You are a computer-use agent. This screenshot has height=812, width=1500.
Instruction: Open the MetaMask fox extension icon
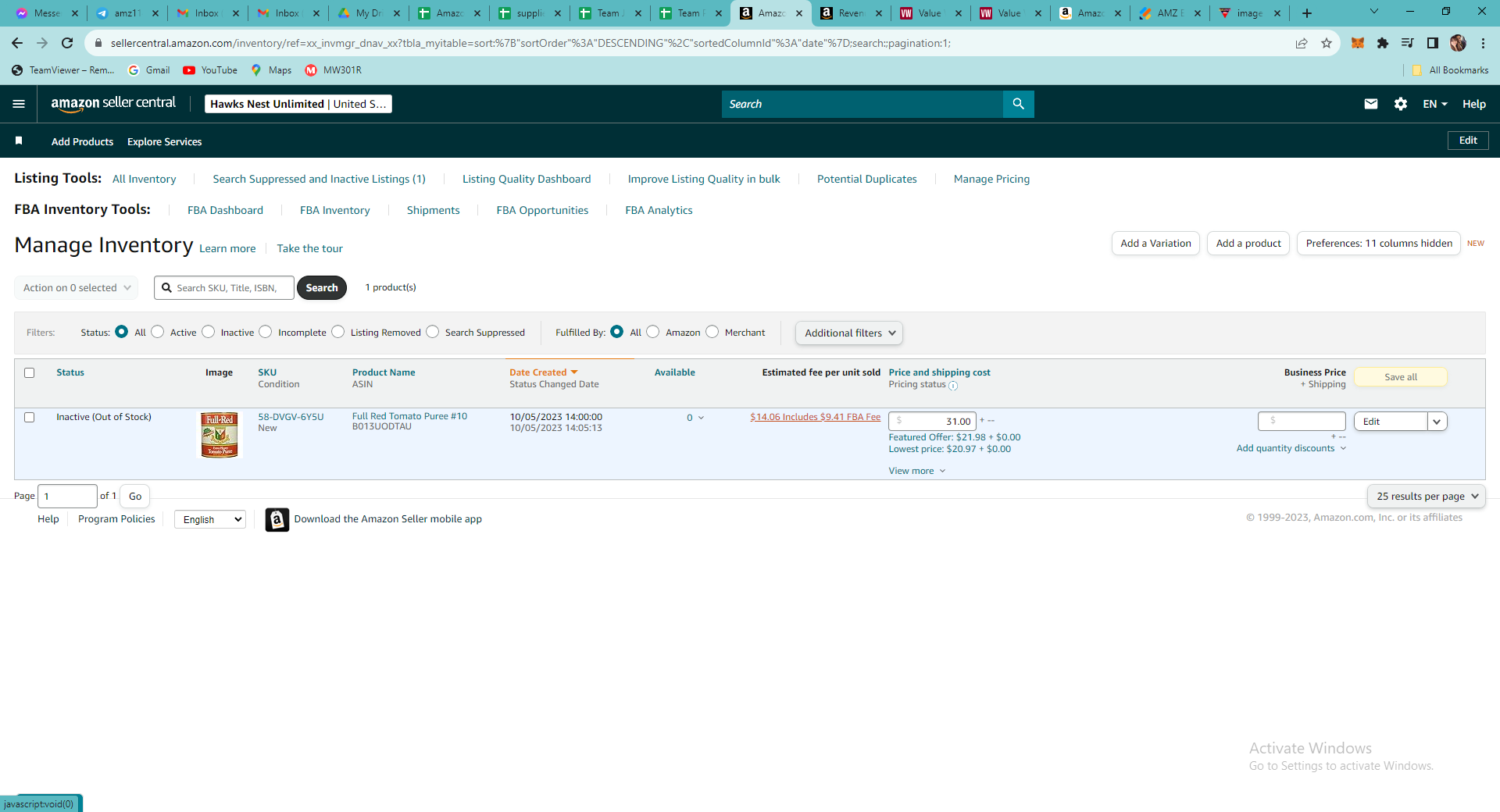tap(1358, 43)
